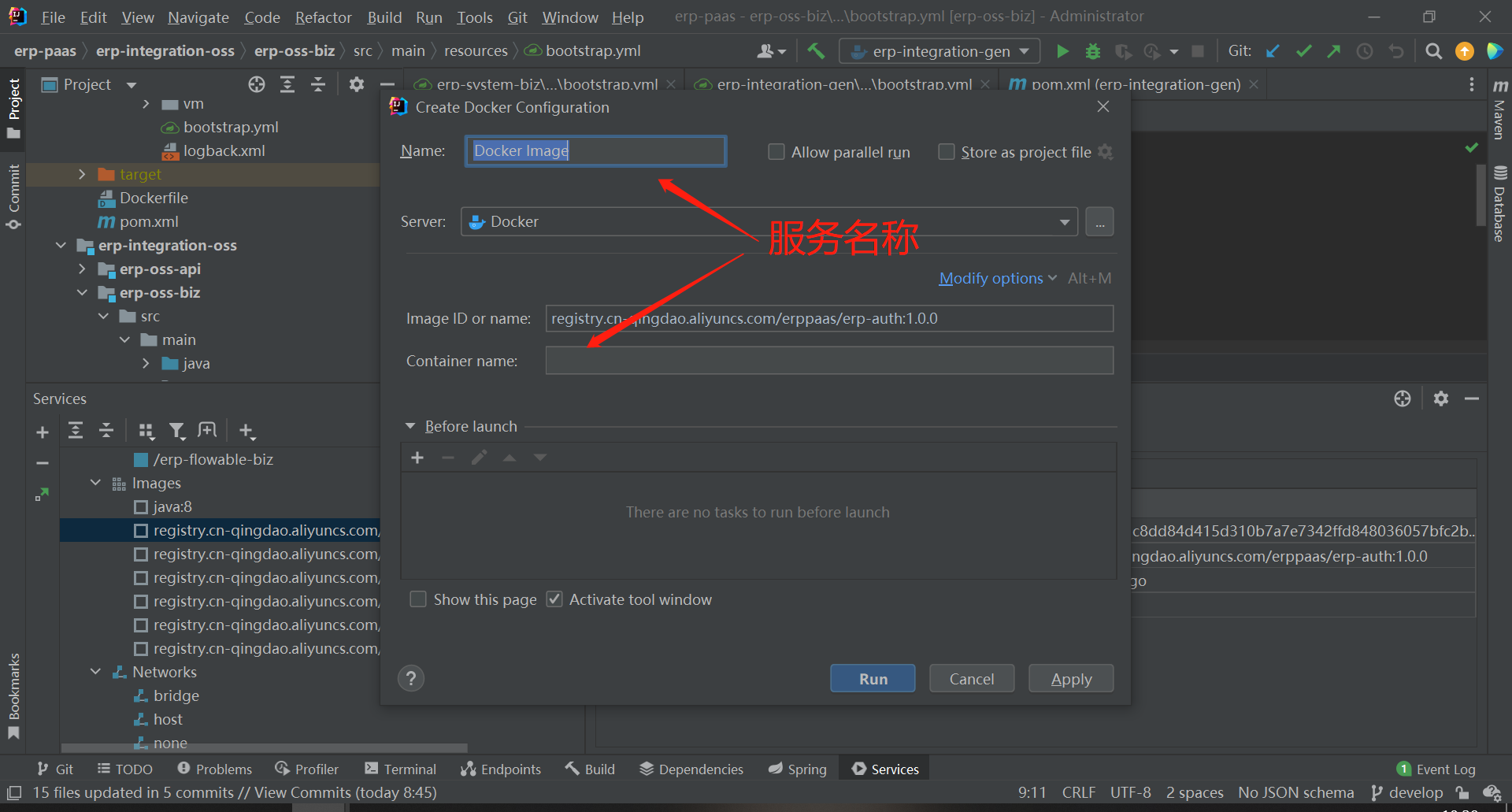This screenshot has height=812, width=1512.
Task: Click the green Run configuration play icon
Action: 1062,51
